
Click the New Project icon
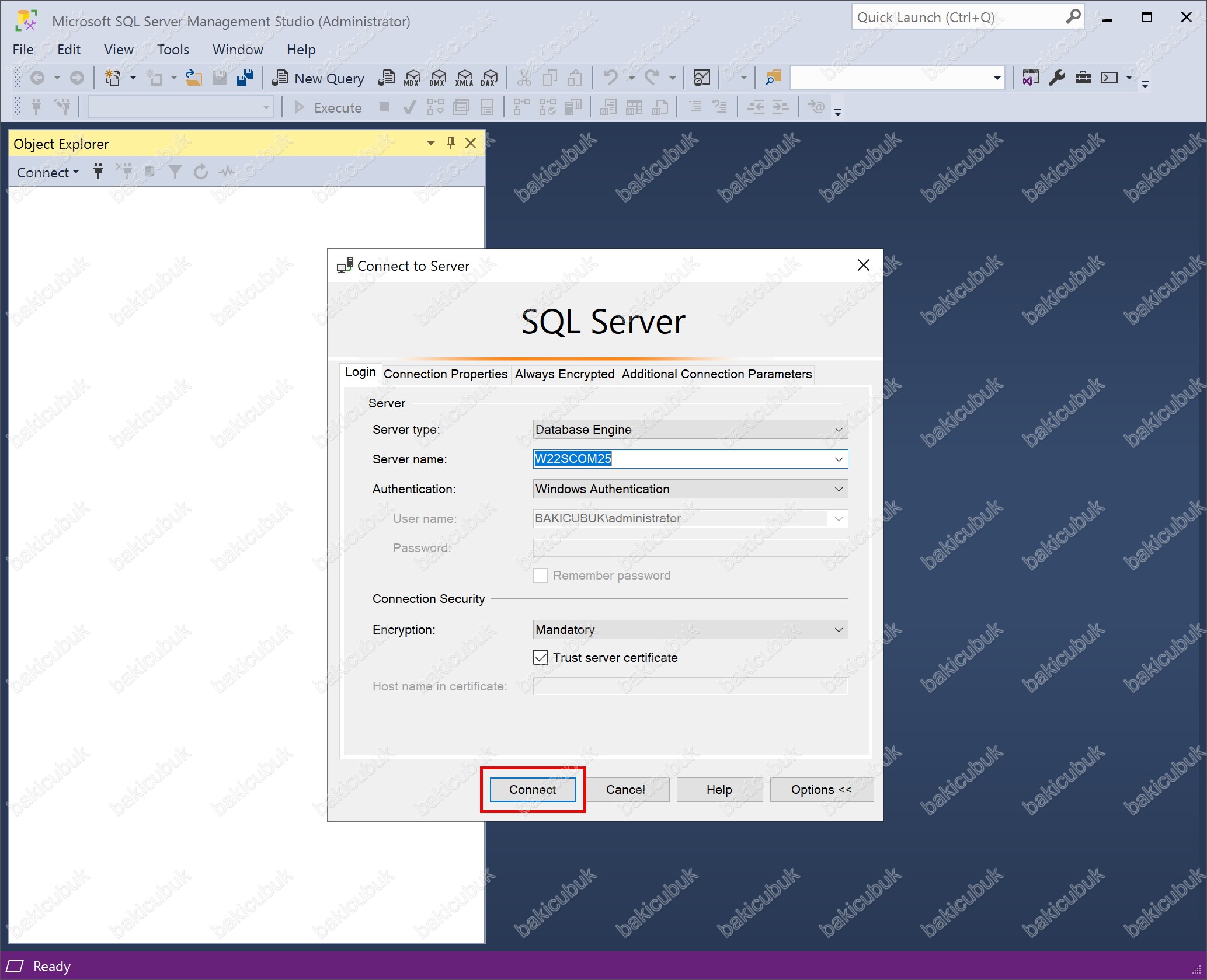coord(113,78)
